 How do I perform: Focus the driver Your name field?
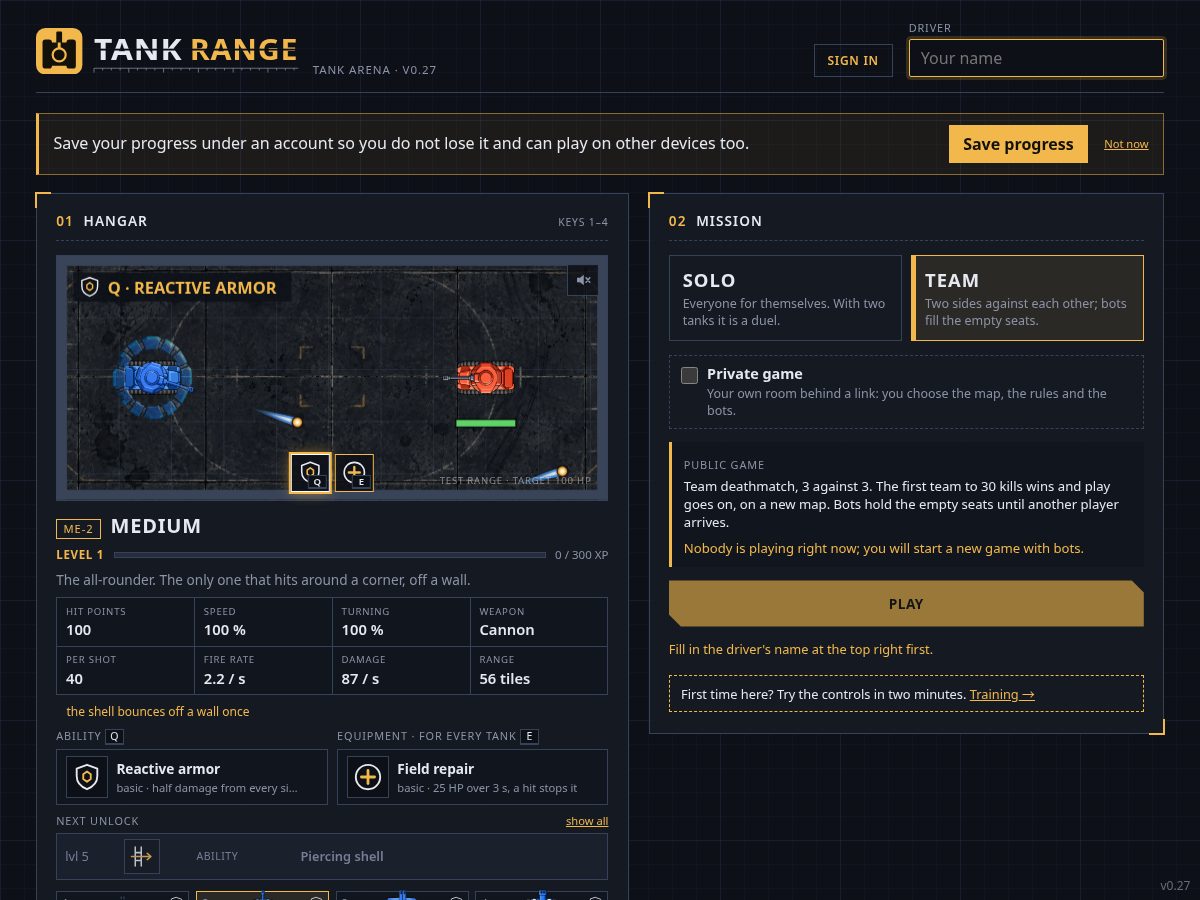click(x=1036, y=58)
